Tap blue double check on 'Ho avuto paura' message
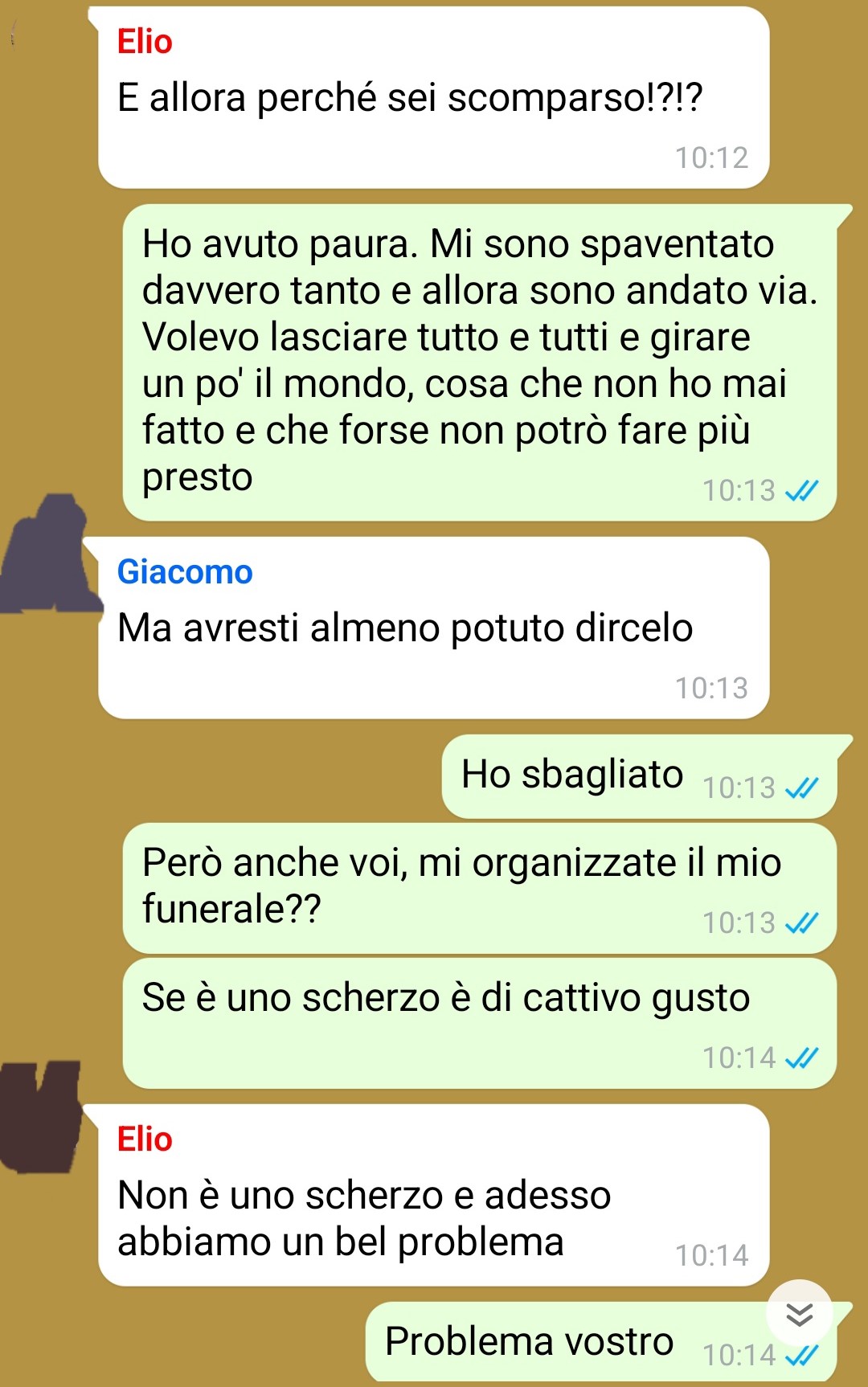 point(801,490)
